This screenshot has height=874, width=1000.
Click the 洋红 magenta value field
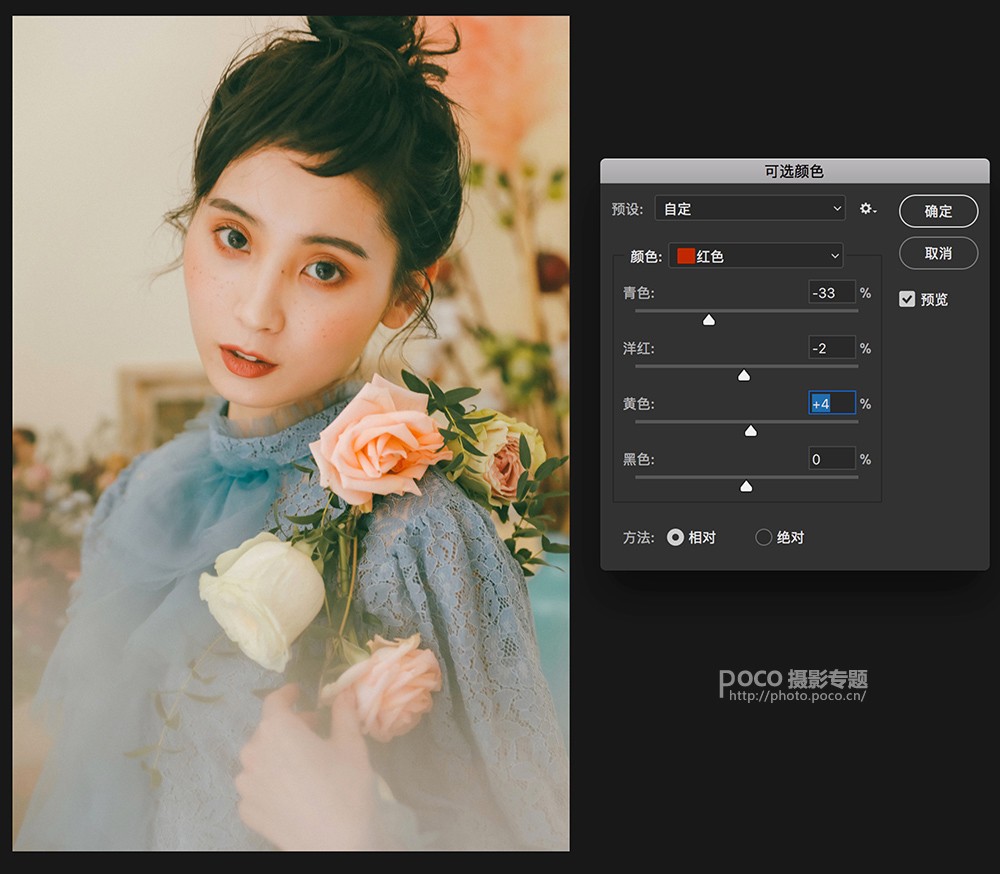pyautogui.click(x=832, y=348)
